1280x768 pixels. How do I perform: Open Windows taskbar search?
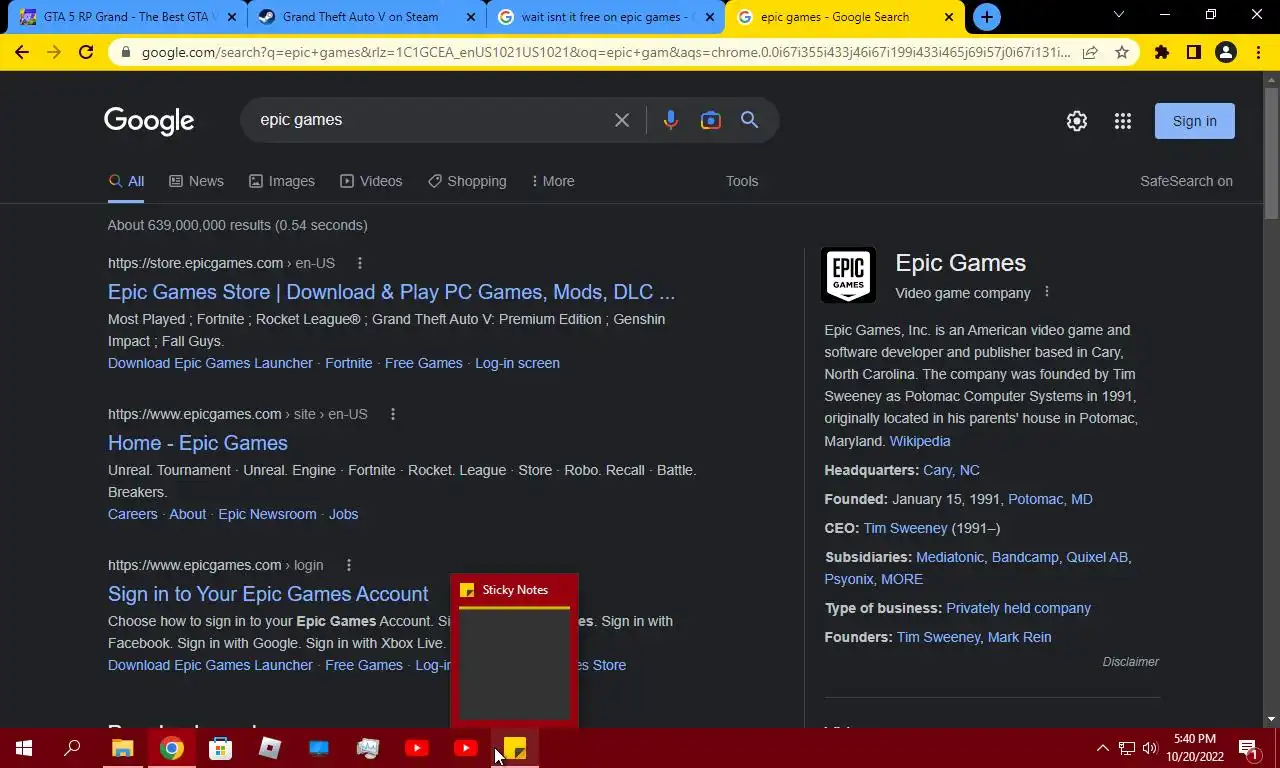tap(72, 748)
